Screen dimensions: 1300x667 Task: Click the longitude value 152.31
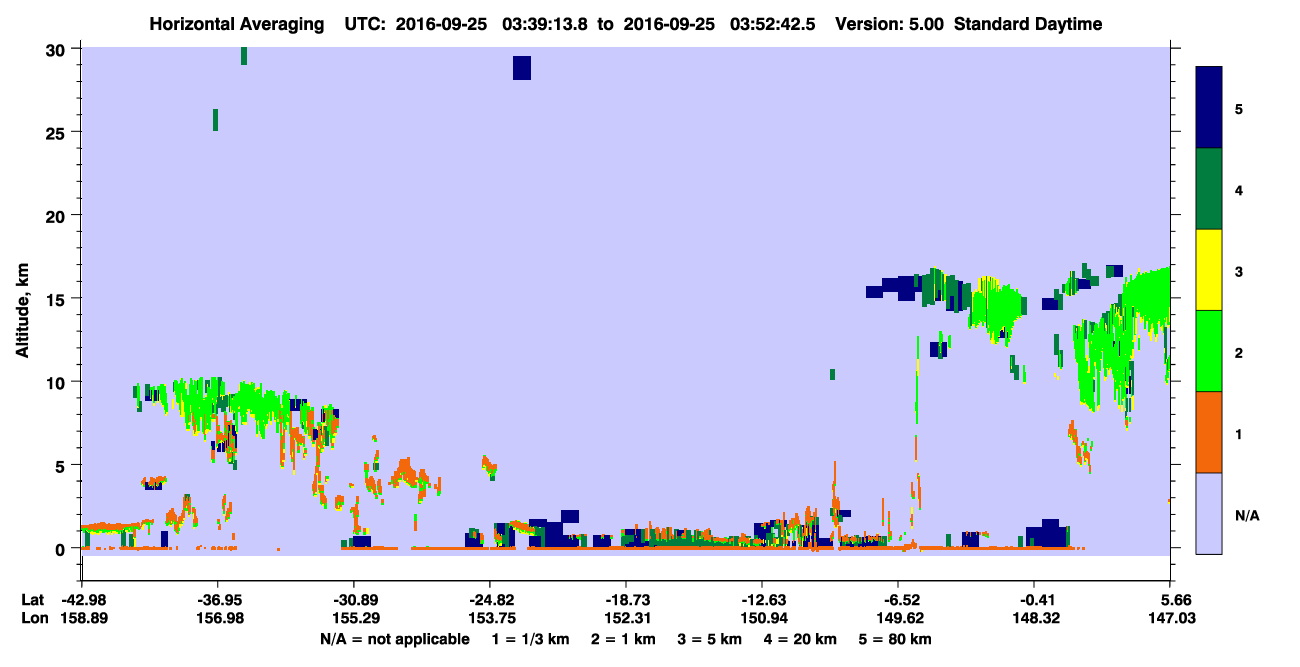click(x=626, y=619)
